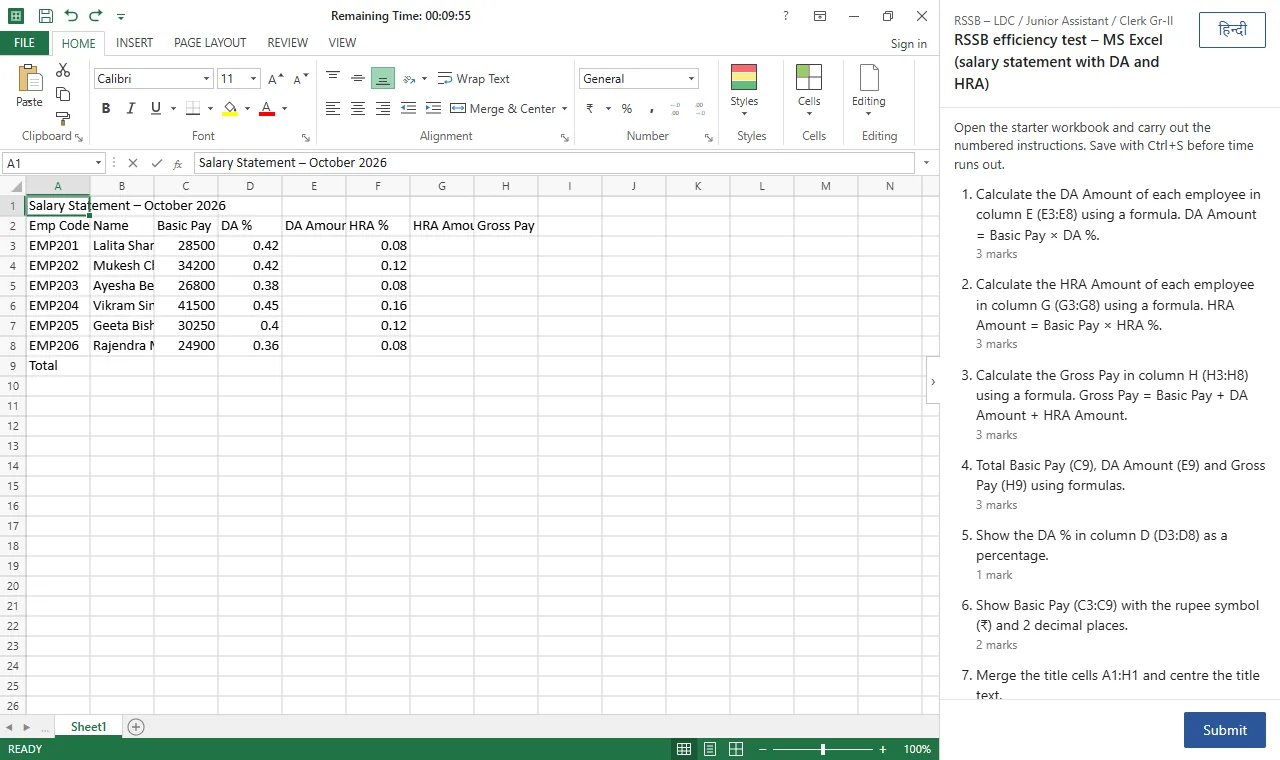Open the General number format dropdown
This screenshot has width=1280, height=760.
pyautogui.click(x=691, y=79)
